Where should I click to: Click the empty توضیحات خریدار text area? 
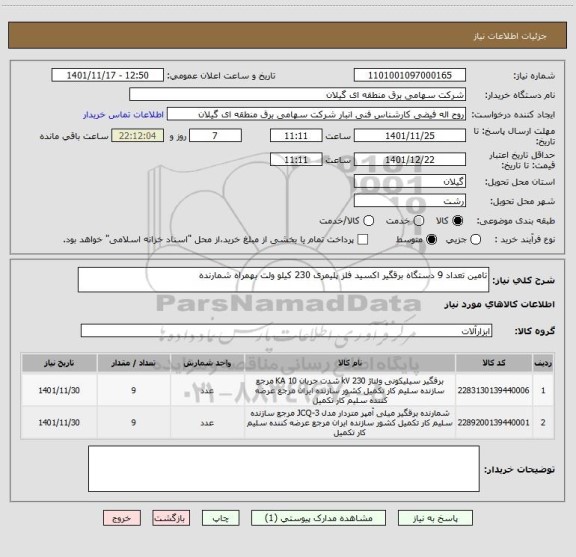click(284, 468)
